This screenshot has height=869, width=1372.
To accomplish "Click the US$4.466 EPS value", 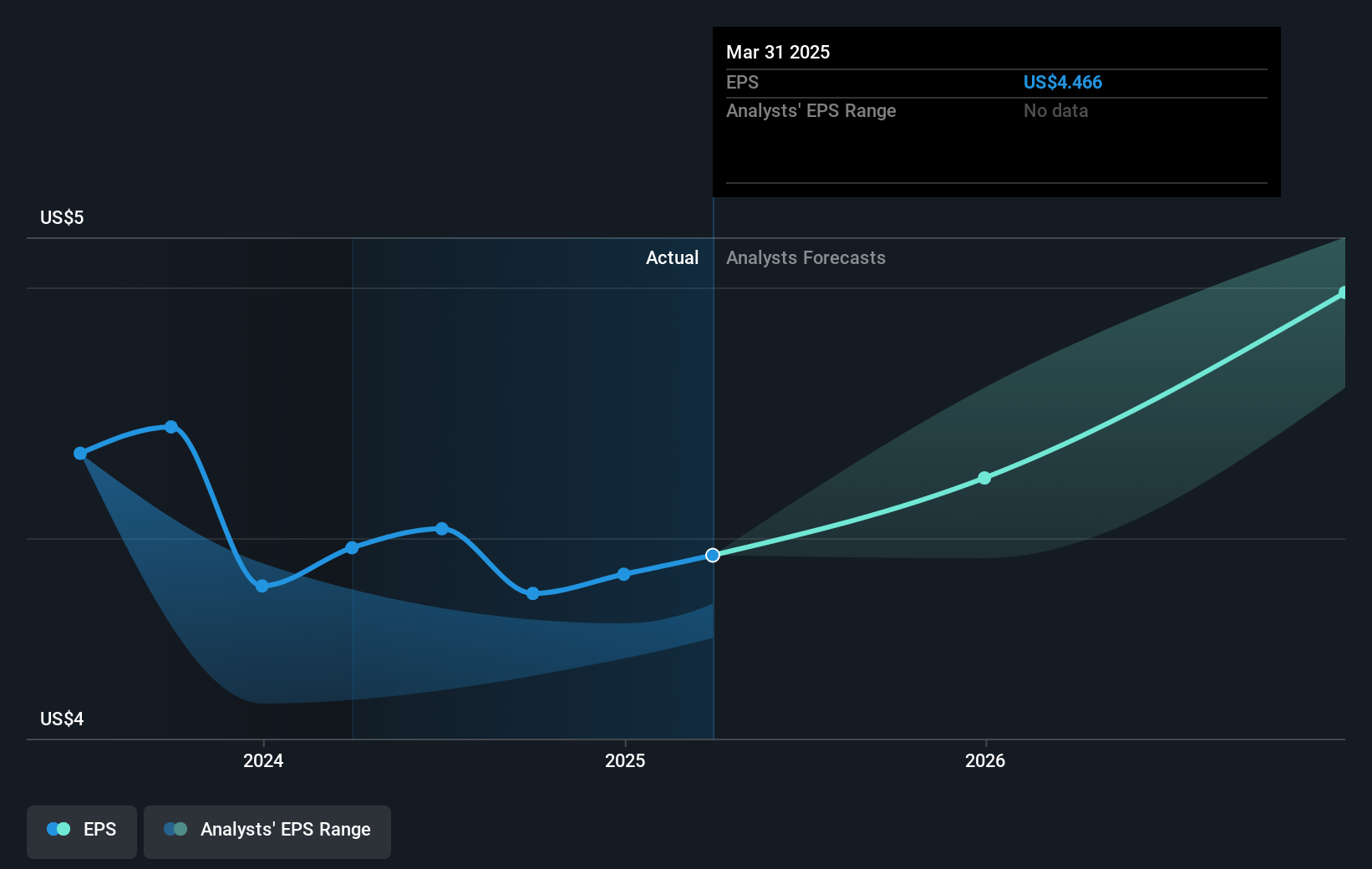I will coord(1063,82).
